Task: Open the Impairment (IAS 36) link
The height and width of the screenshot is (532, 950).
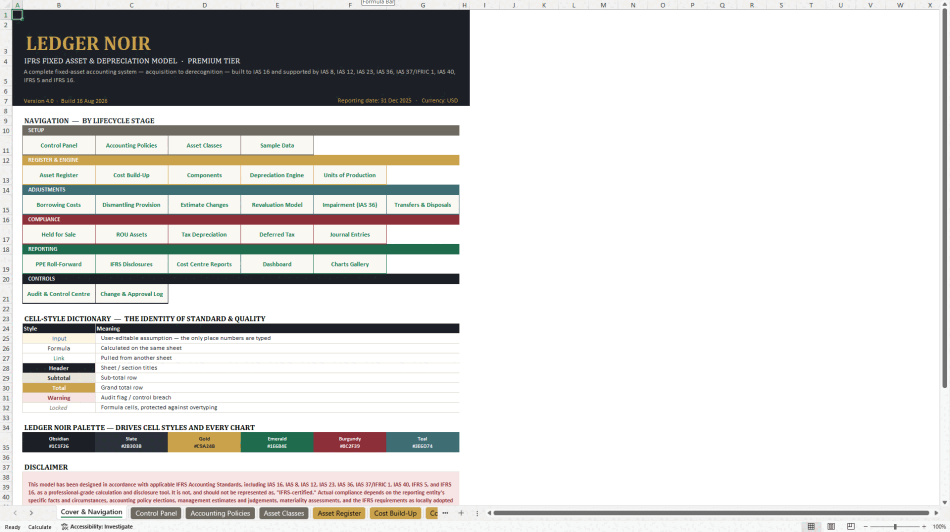Action: (x=350, y=205)
